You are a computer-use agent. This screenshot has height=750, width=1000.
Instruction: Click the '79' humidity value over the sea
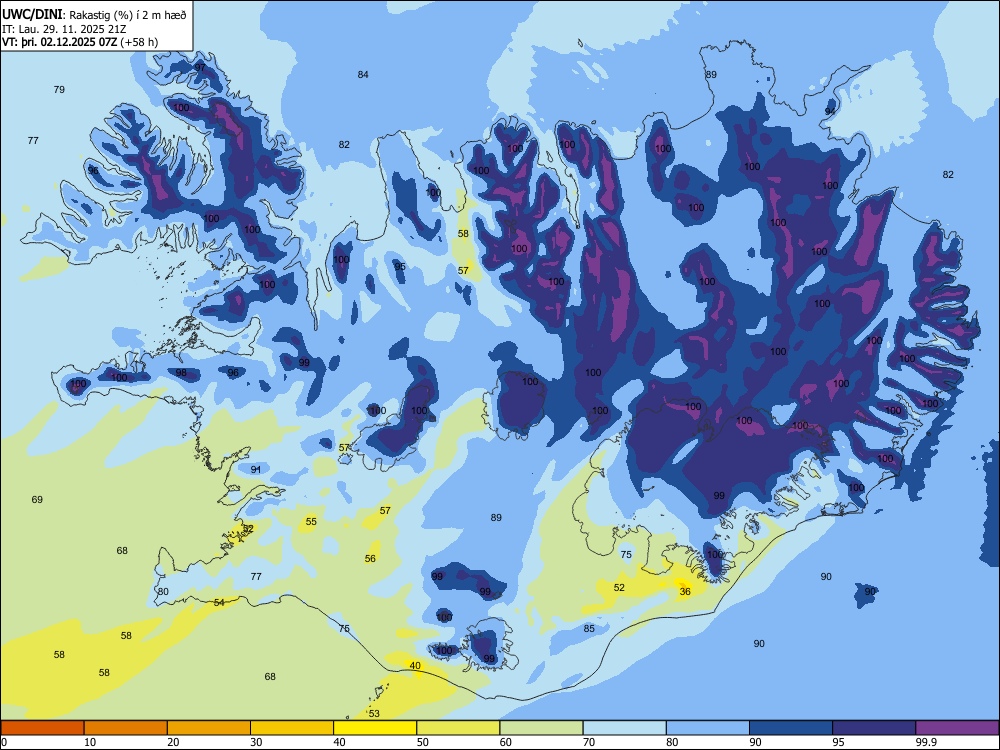click(59, 90)
